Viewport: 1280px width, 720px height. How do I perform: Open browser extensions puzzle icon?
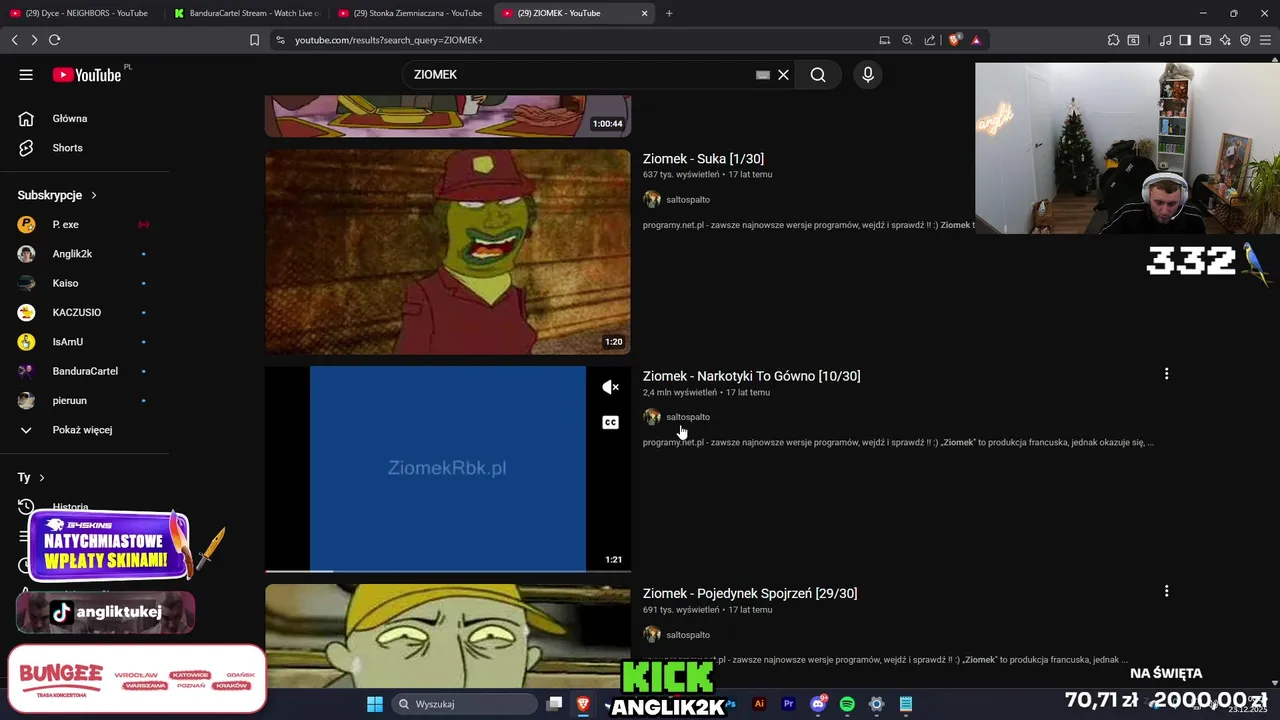(1113, 40)
